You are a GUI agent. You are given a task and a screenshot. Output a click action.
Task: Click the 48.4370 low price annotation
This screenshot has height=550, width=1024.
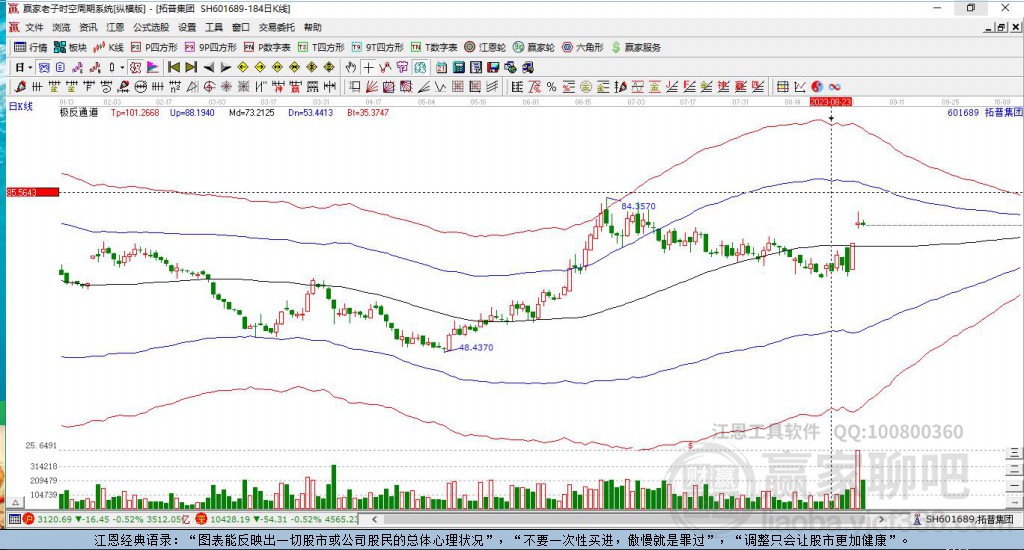point(476,348)
